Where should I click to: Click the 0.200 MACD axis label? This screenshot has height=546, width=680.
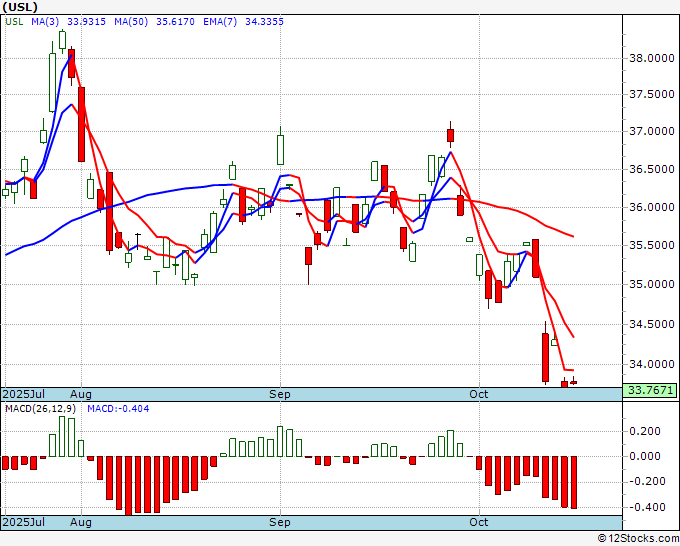(x=645, y=431)
